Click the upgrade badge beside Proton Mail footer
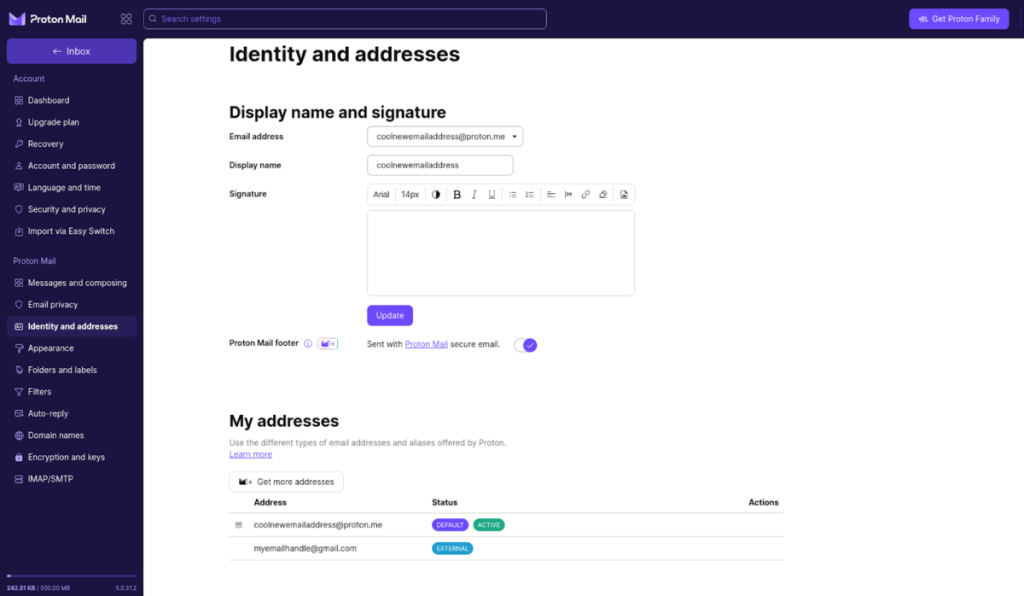 click(328, 343)
